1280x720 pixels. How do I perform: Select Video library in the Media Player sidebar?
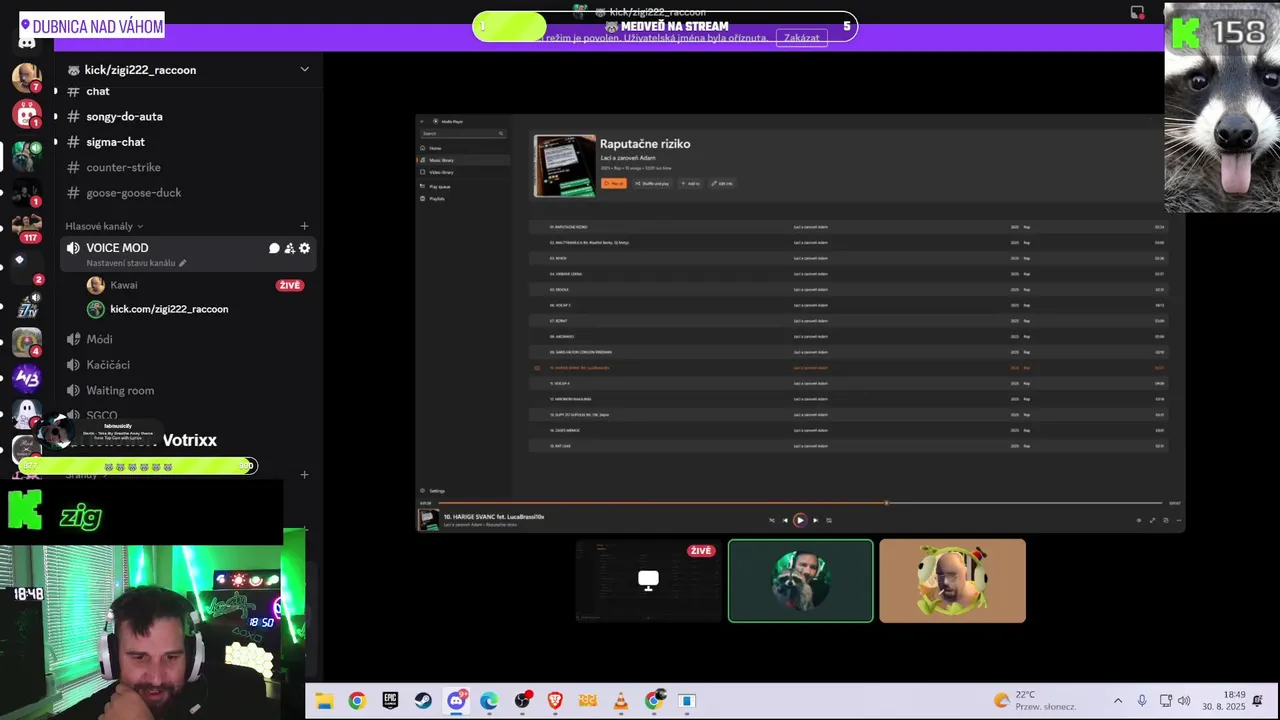click(463, 172)
